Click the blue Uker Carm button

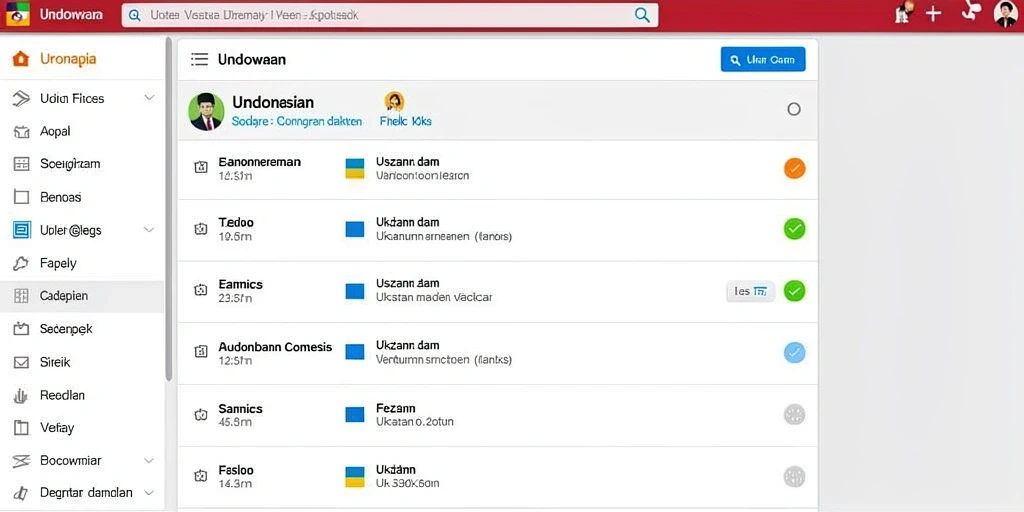click(x=763, y=59)
